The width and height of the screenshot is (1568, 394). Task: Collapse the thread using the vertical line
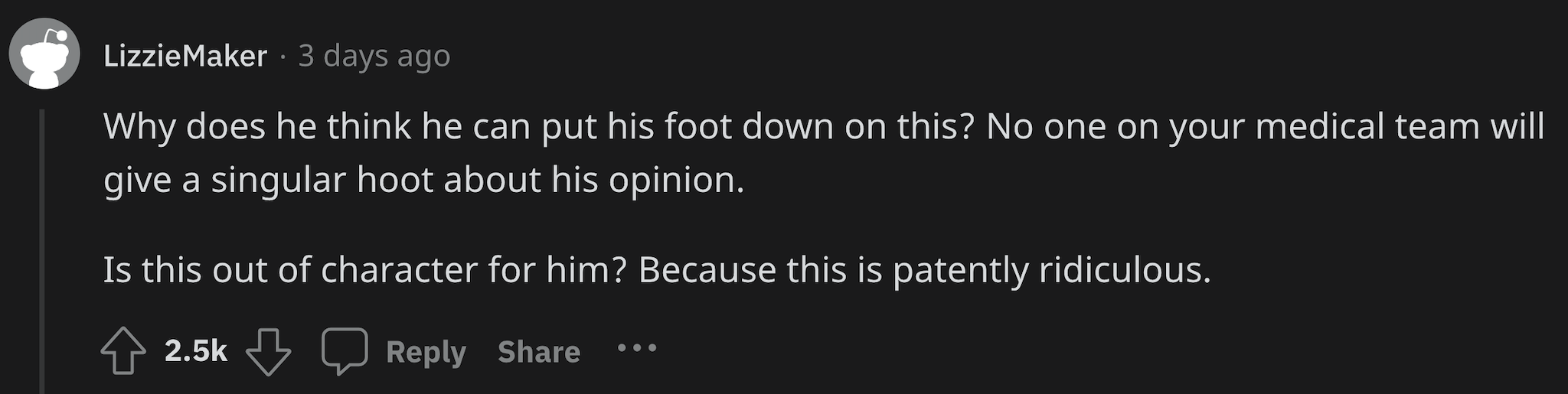point(42,251)
